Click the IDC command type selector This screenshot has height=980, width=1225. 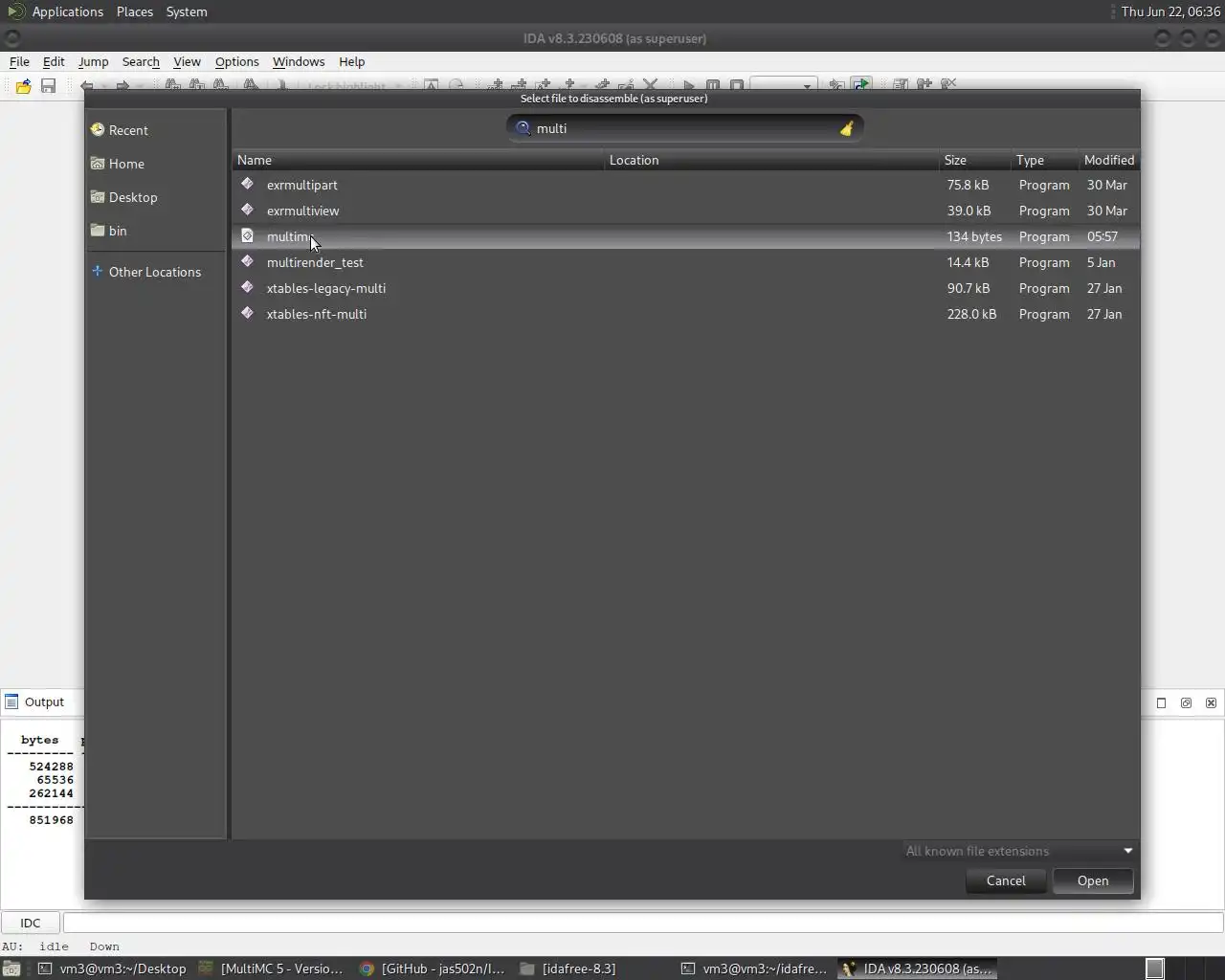coord(31,923)
